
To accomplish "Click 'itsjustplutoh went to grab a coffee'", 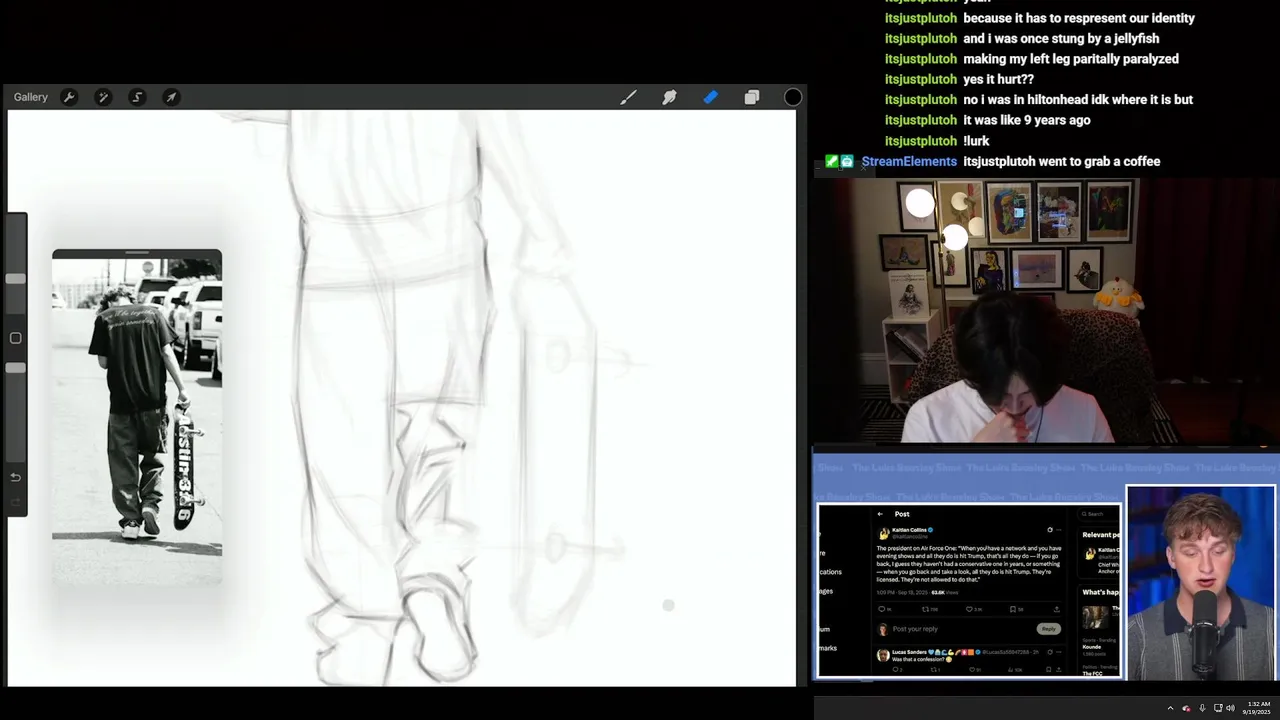I will coord(1061,161).
